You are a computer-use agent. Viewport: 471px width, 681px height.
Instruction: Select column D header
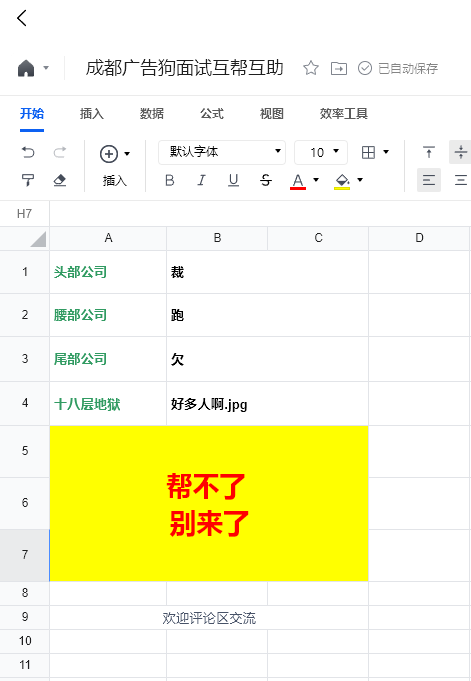point(419,238)
